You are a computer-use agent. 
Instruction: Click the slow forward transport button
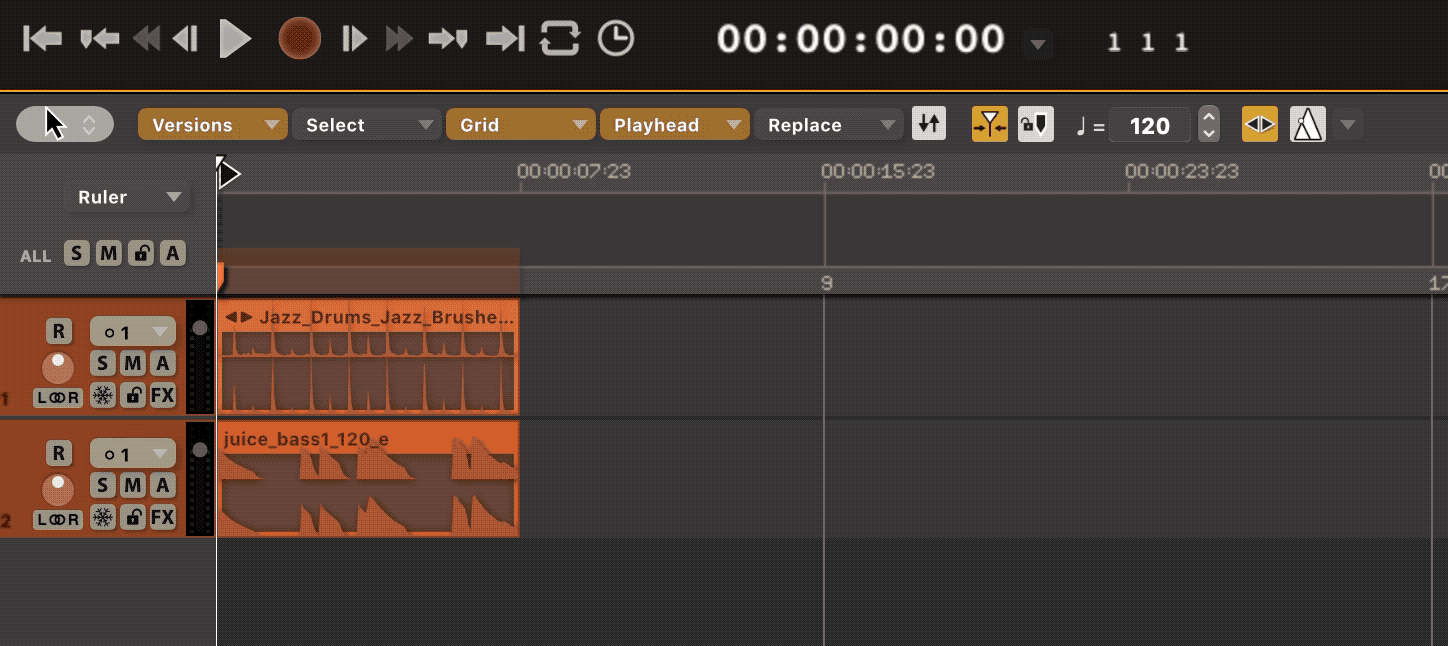pyautogui.click(x=354, y=39)
